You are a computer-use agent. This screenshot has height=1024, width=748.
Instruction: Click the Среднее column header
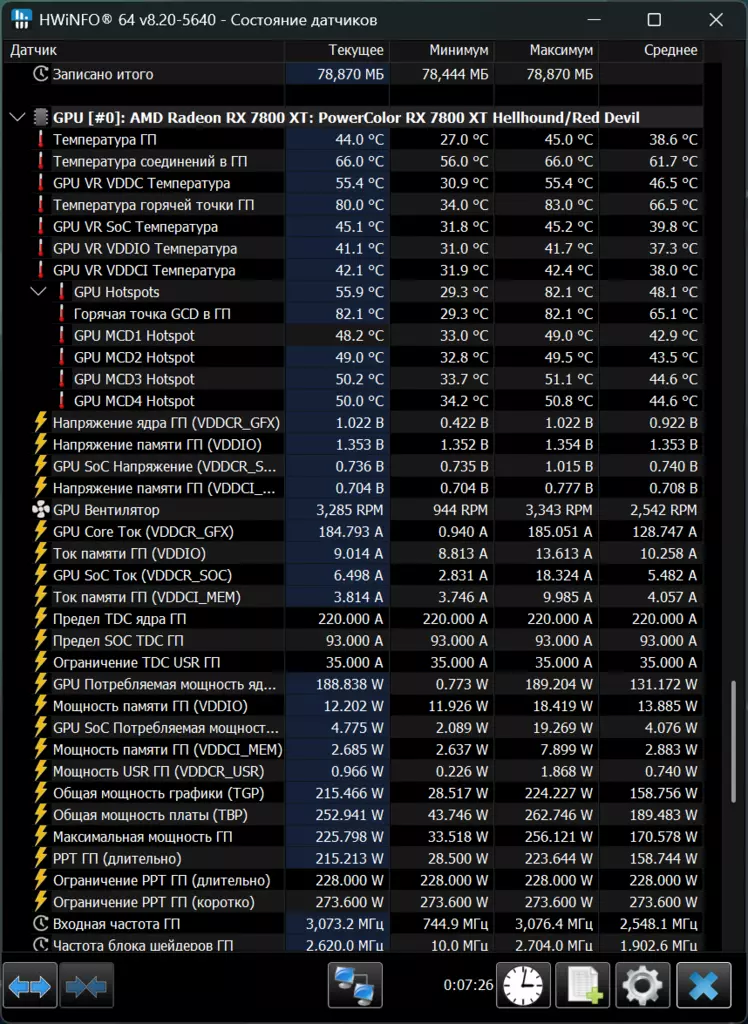click(x=651, y=50)
